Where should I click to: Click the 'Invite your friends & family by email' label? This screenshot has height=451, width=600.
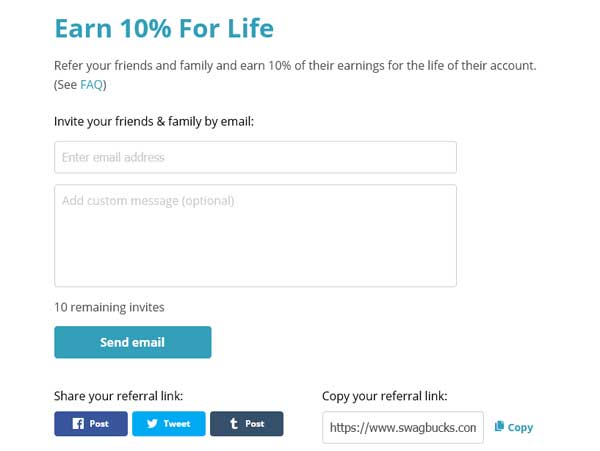[x=154, y=122]
